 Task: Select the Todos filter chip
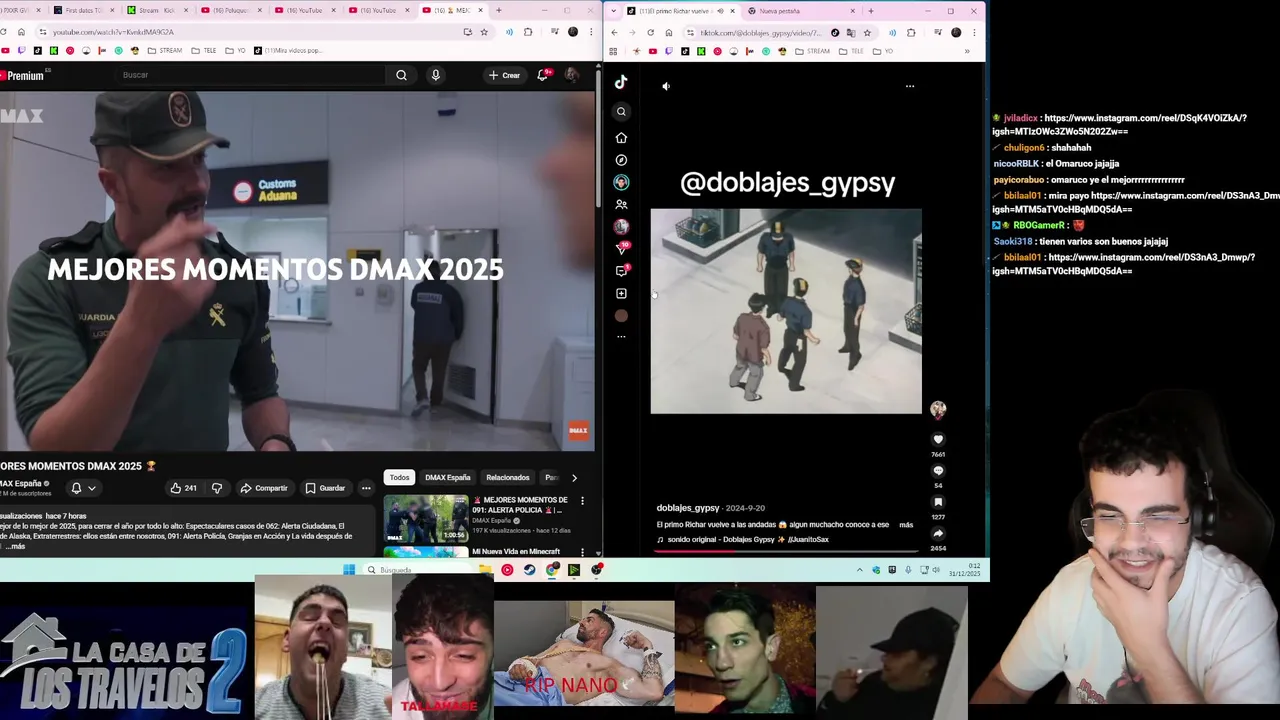click(399, 477)
